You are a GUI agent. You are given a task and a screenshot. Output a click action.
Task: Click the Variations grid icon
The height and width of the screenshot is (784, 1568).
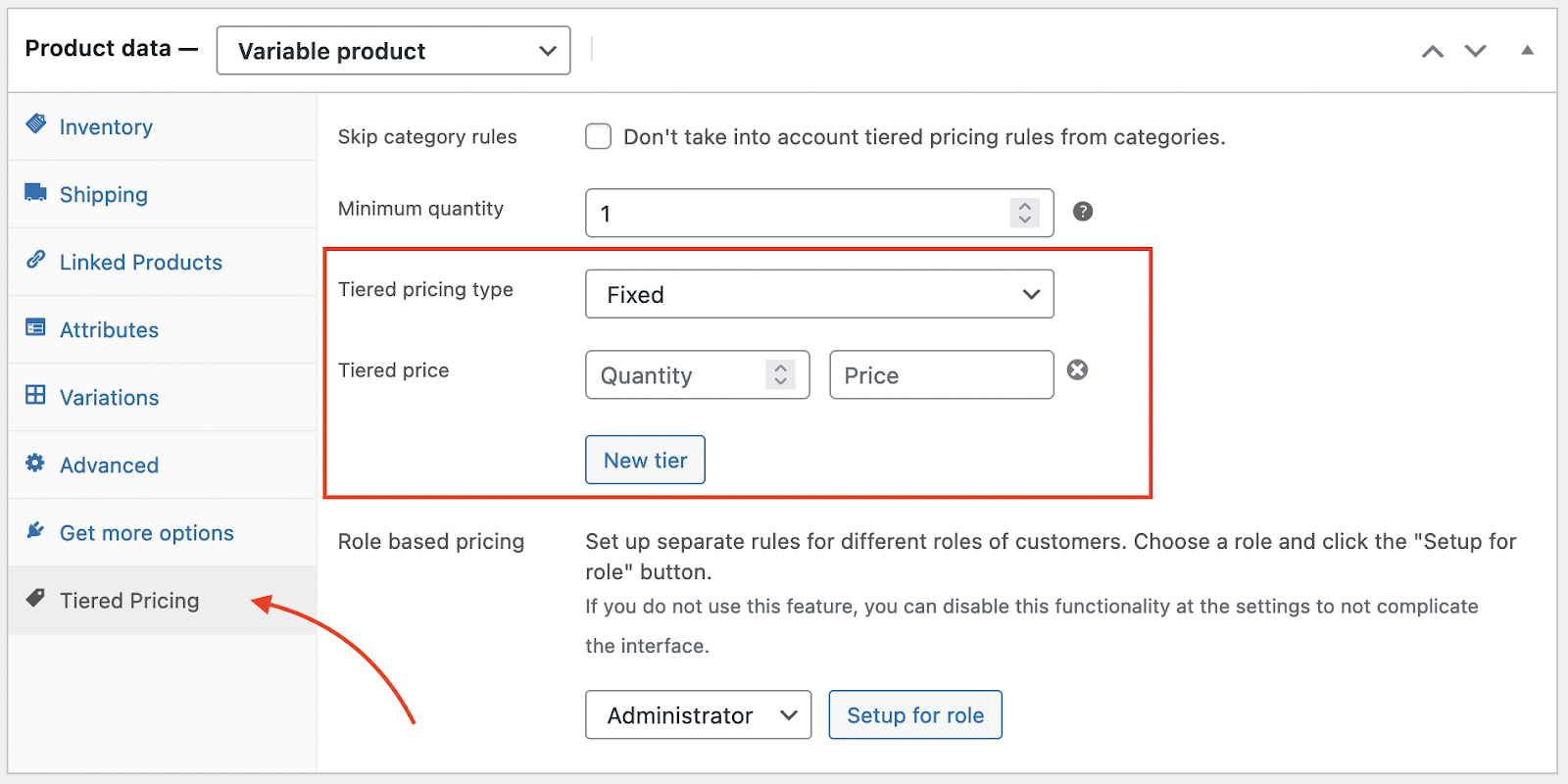36,395
